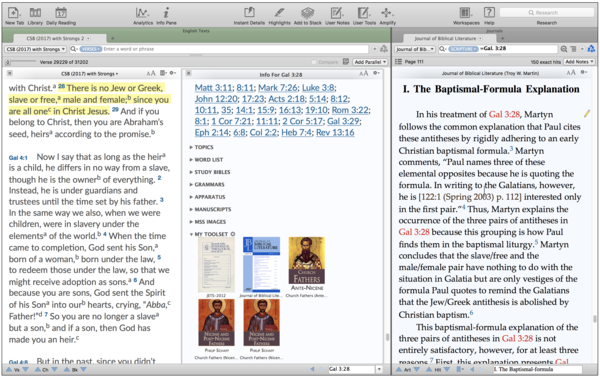Toggle the Compare checkbox
The height and width of the screenshot is (379, 600).
(x=314, y=62)
